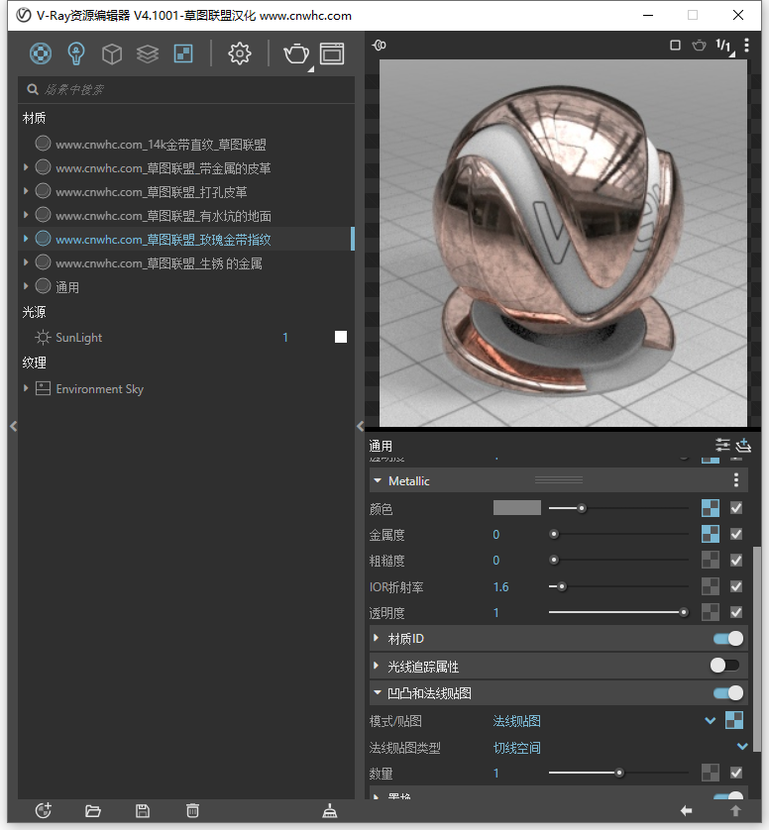Enable the 光线追踪属性 toggle switch

pos(725,665)
